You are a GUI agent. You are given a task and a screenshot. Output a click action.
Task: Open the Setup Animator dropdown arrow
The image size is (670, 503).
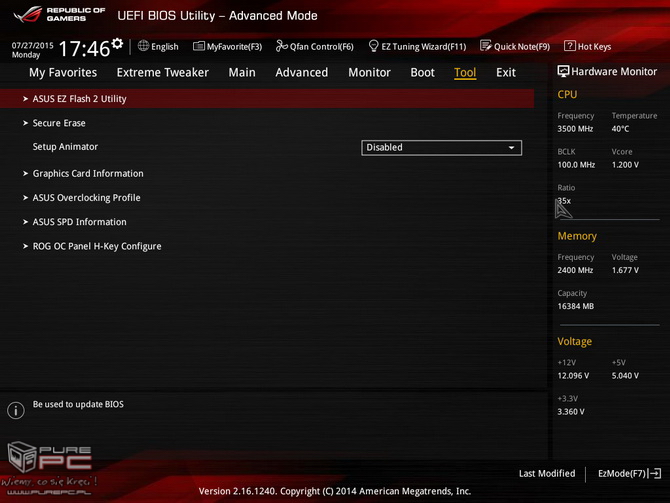coord(511,147)
